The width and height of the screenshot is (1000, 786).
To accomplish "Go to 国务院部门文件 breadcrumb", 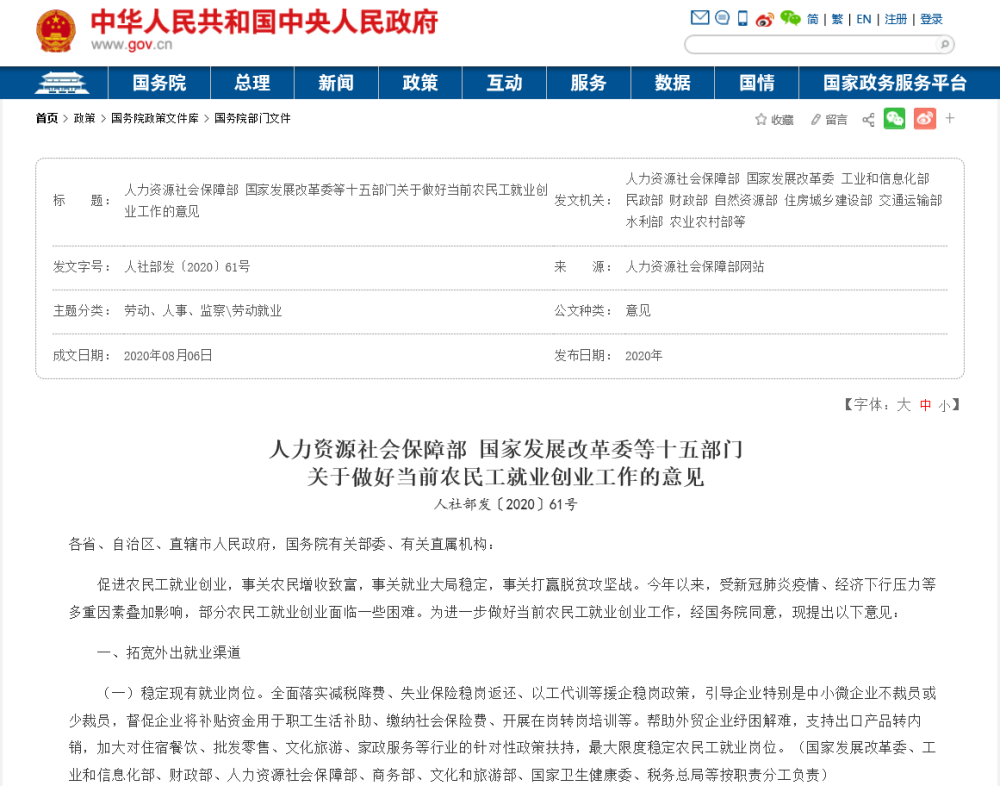I will [x=253, y=118].
